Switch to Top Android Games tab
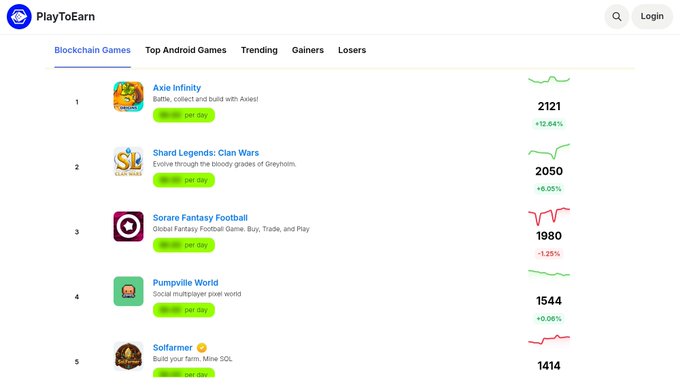Screen dimensions: 680x387 pyautogui.click(x=186, y=50)
